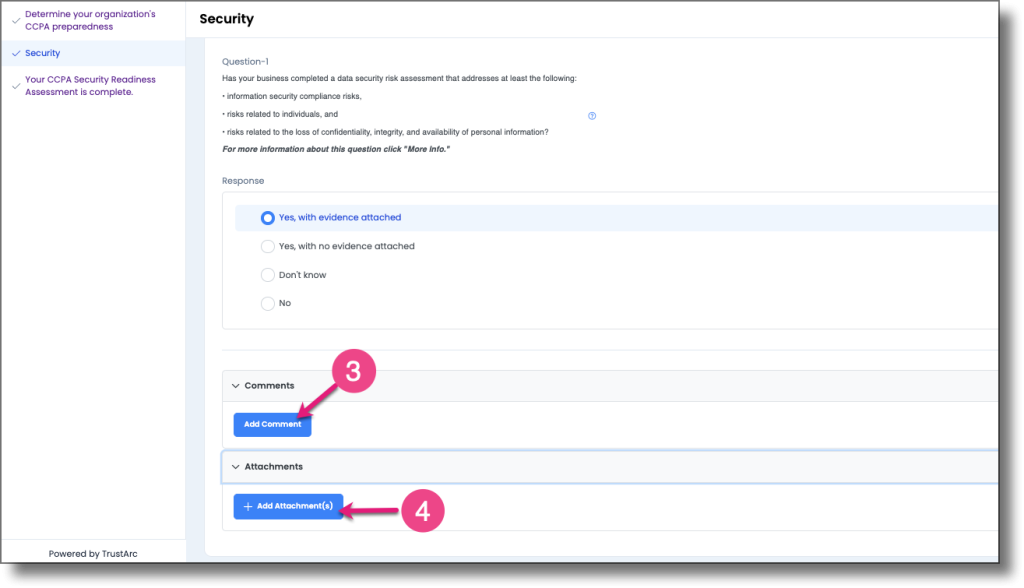This screenshot has width=1024, height=588.
Task: Select 'Yes, with evidence attached' radio
Action: point(267,218)
